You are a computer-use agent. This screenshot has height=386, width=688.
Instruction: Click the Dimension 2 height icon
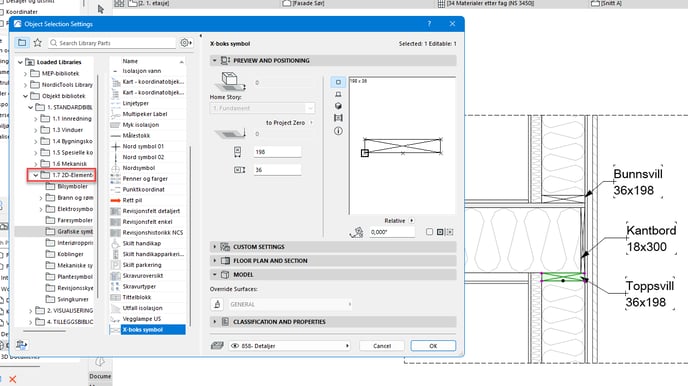coord(240,170)
